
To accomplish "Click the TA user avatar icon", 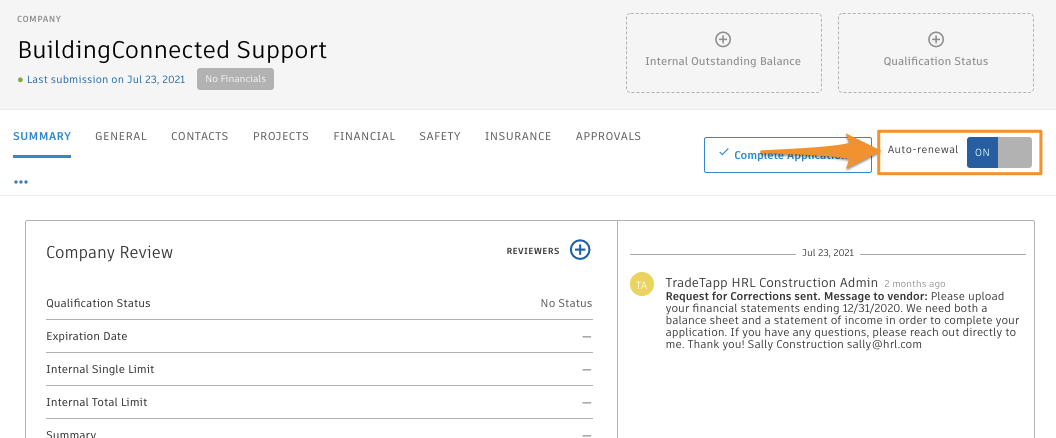I will click(642, 285).
